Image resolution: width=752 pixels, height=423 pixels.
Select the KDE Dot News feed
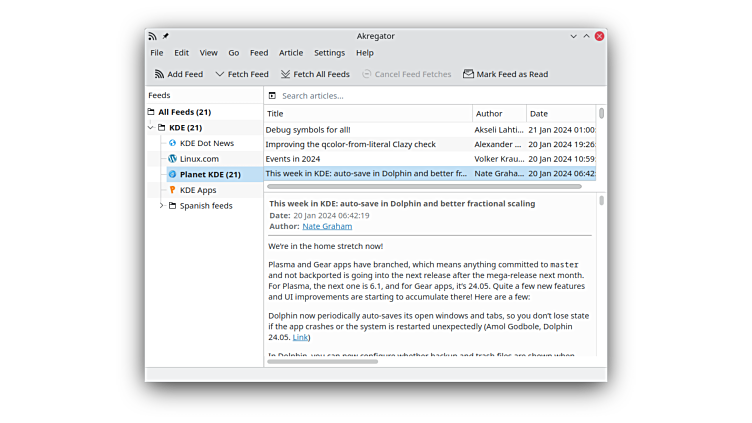(206, 143)
